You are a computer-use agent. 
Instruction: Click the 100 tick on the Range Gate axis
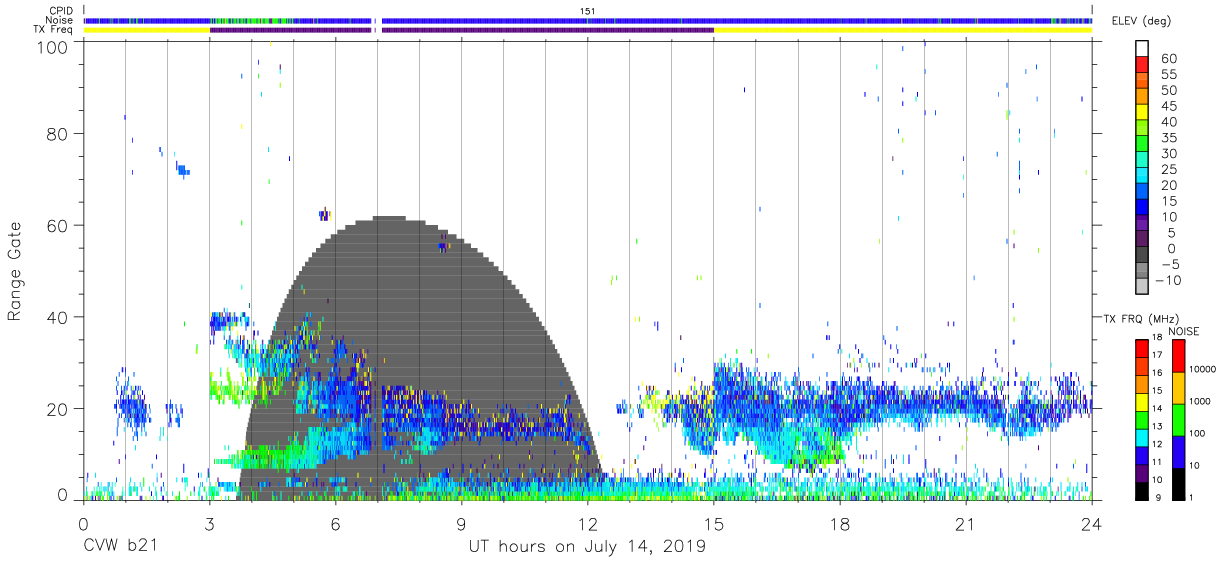[x=52, y=47]
